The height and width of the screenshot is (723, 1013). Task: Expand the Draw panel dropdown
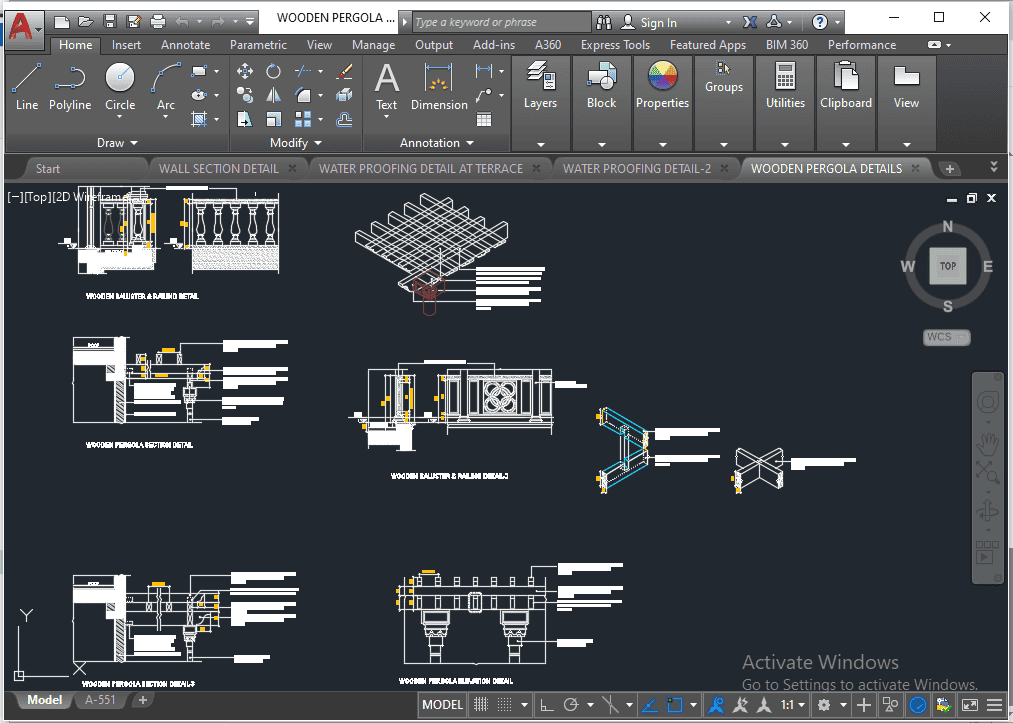(x=118, y=143)
